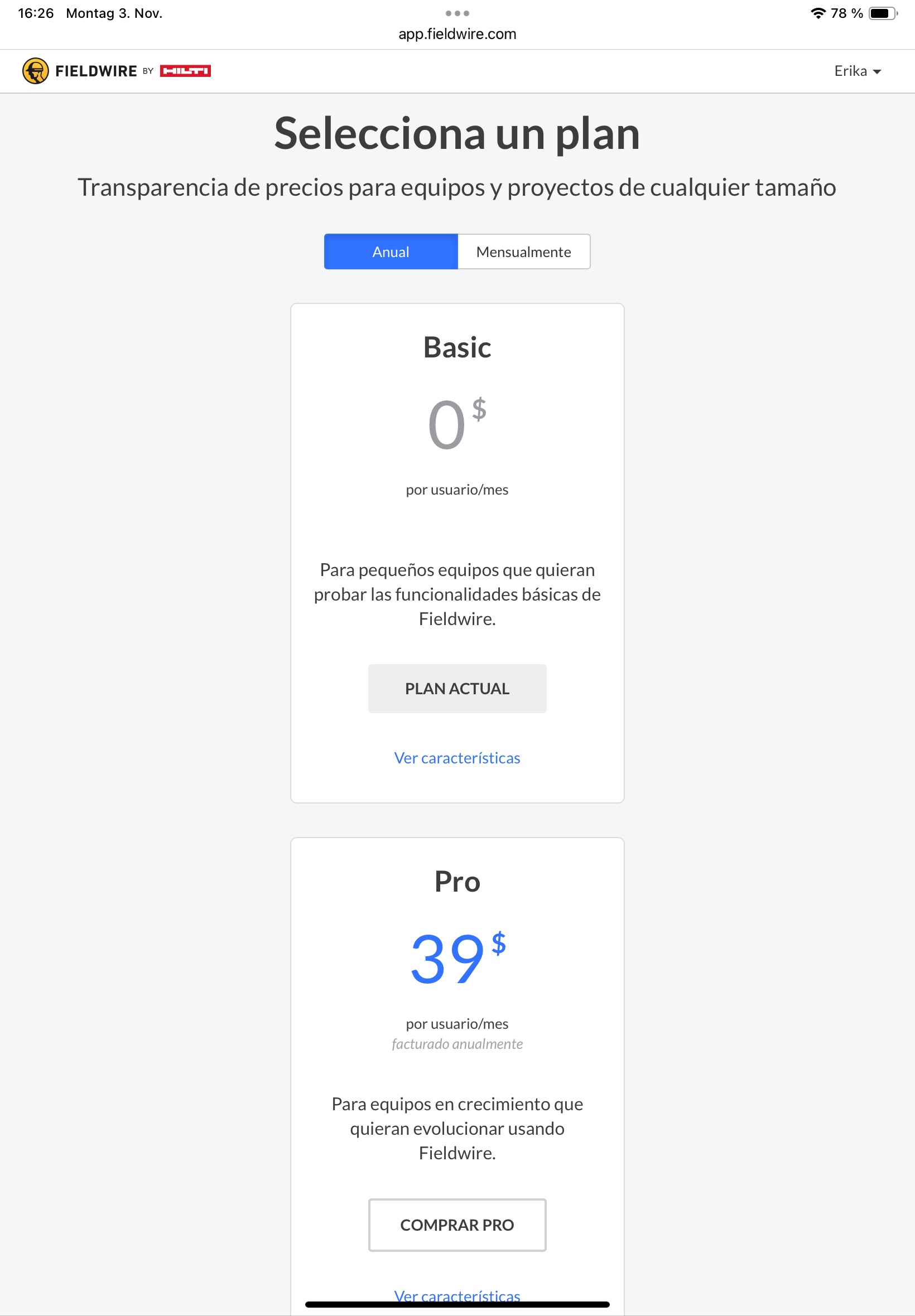The width and height of the screenshot is (915, 1316).
Task: Click the Basic plan title
Action: [457, 347]
